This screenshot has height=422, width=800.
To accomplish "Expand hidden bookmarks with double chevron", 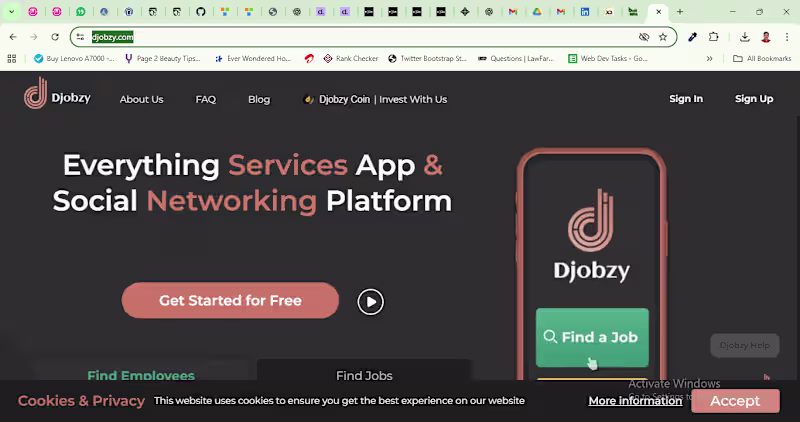I will (x=709, y=59).
